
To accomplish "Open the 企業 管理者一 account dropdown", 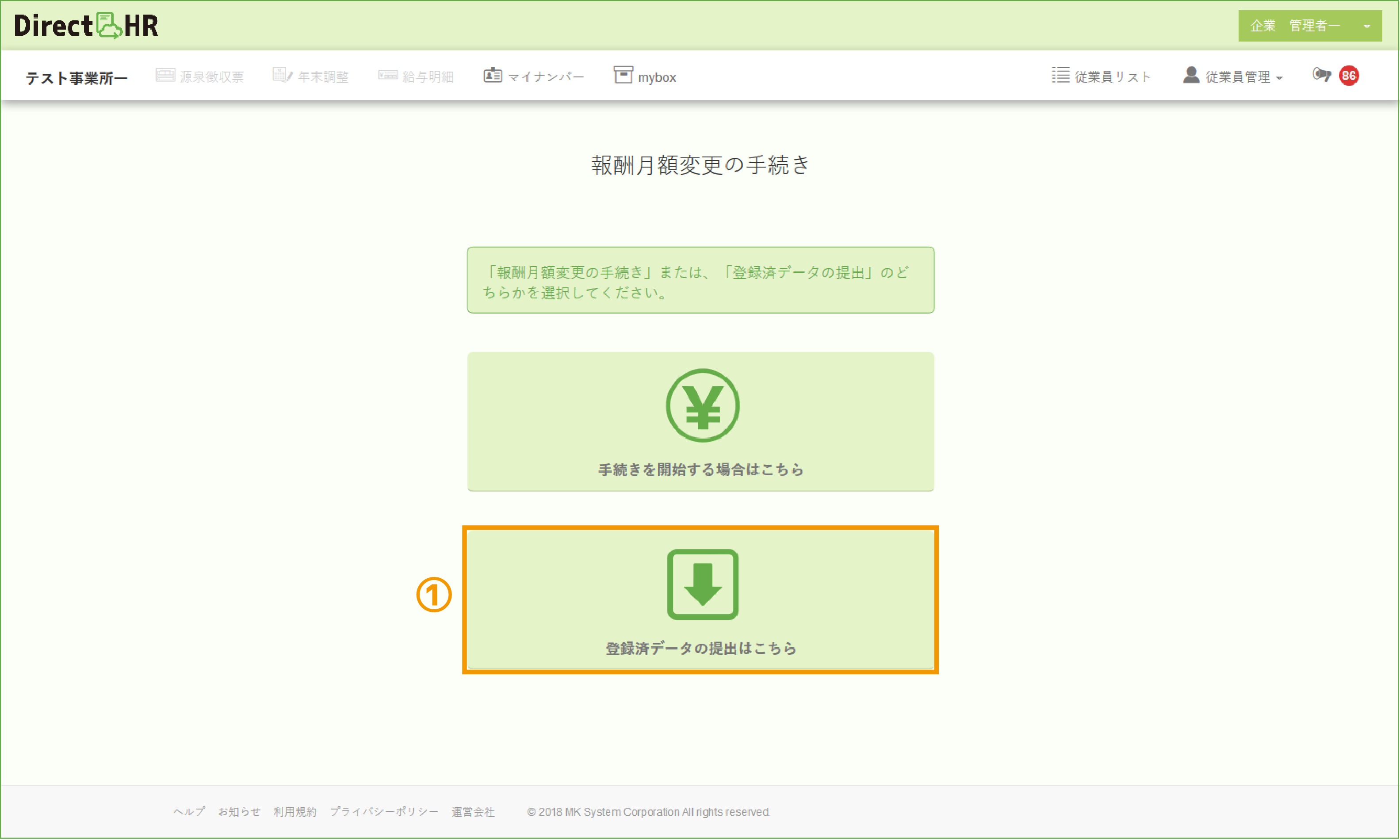I will tap(1309, 26).
